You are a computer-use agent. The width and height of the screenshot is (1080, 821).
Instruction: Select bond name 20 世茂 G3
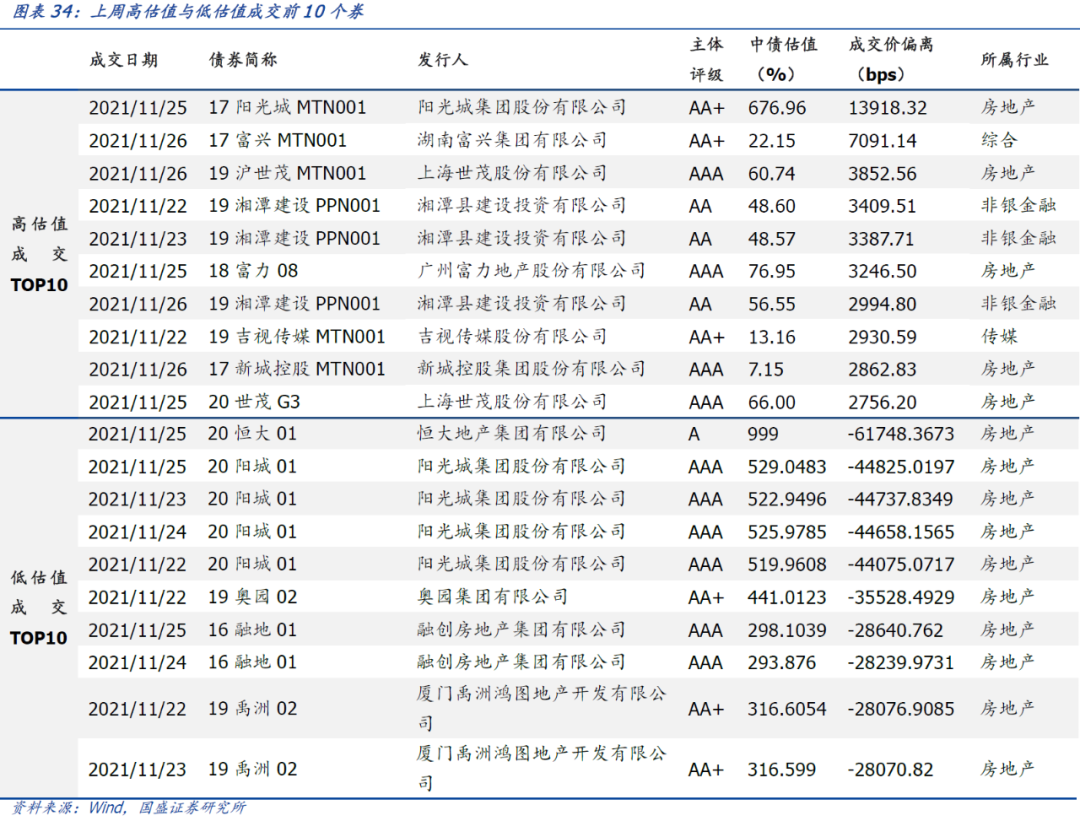(x=254, y=402)
